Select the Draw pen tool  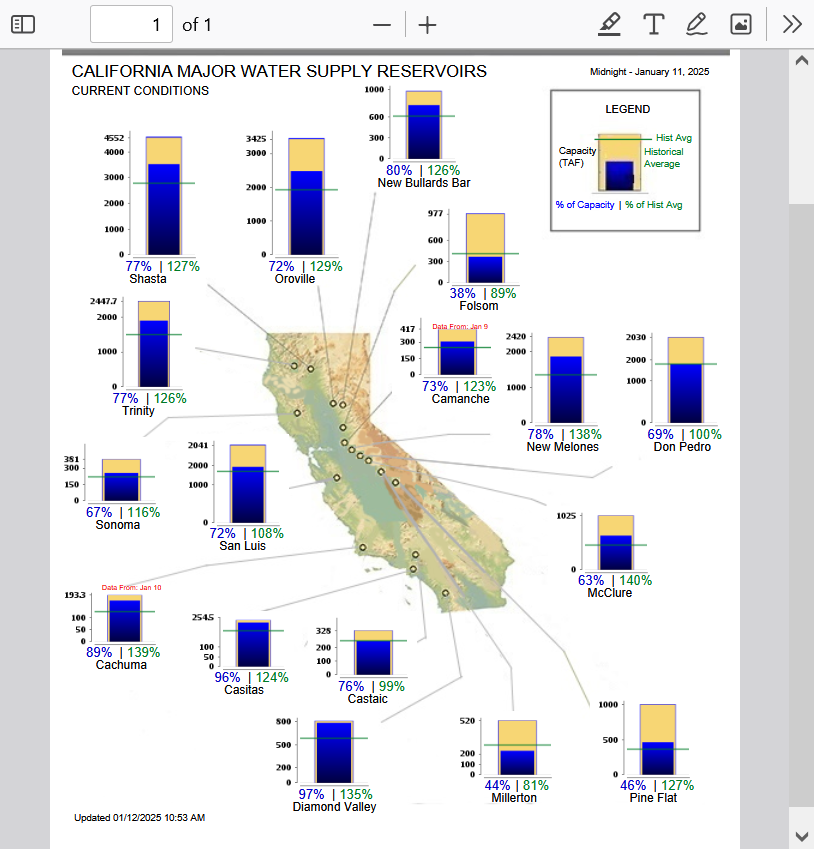pyautogui.click(x=697, y=24)
